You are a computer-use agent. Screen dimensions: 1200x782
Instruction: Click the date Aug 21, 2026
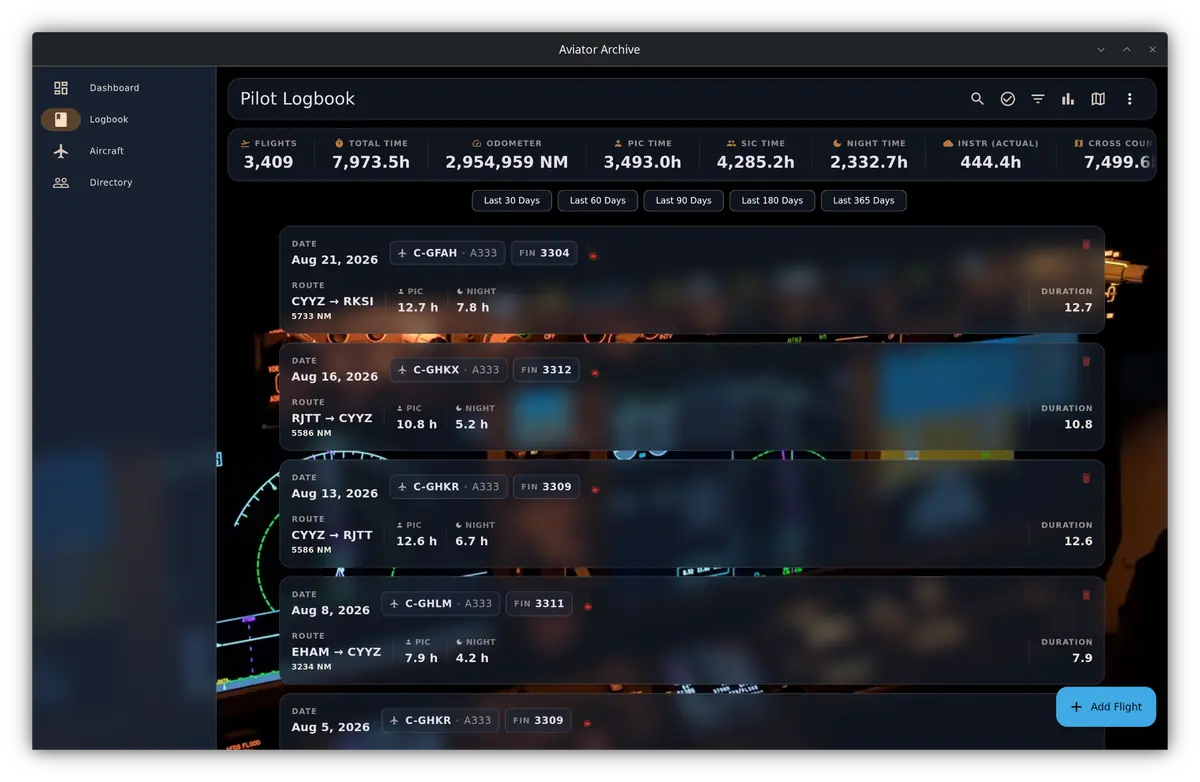(335, 260)
